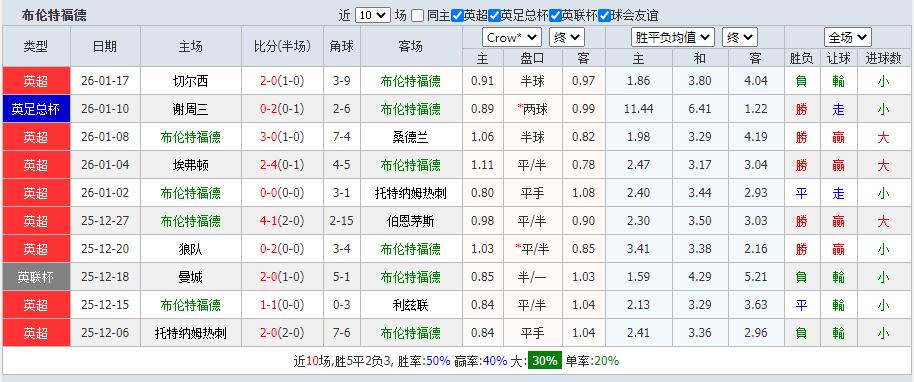Click score 0-2(0-1) for the 谢周三 match

click(282, 109)
